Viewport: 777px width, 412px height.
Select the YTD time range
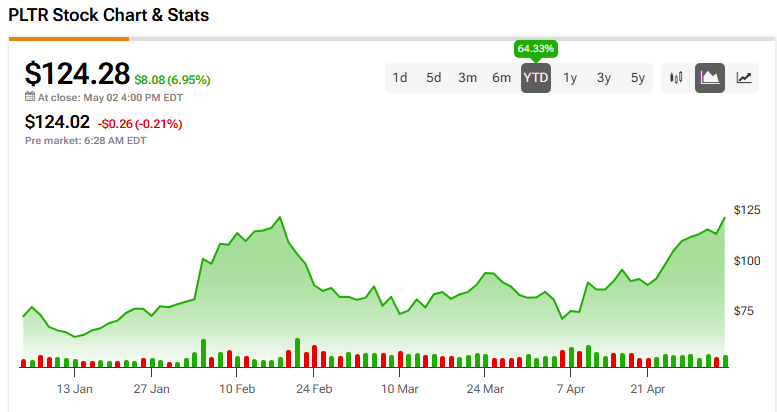(x=536, y=78)
